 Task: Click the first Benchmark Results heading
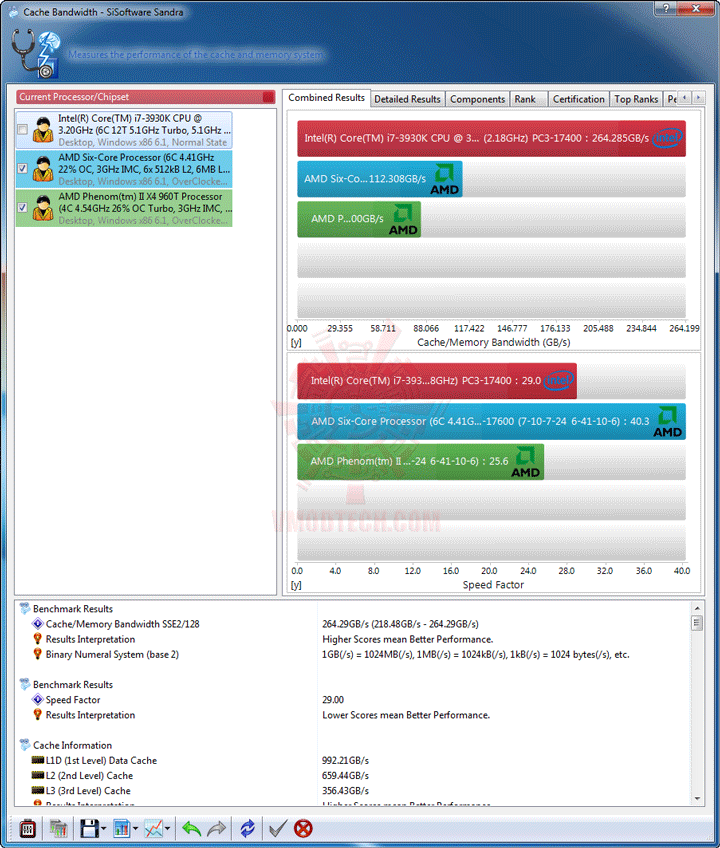coord(73,608)
